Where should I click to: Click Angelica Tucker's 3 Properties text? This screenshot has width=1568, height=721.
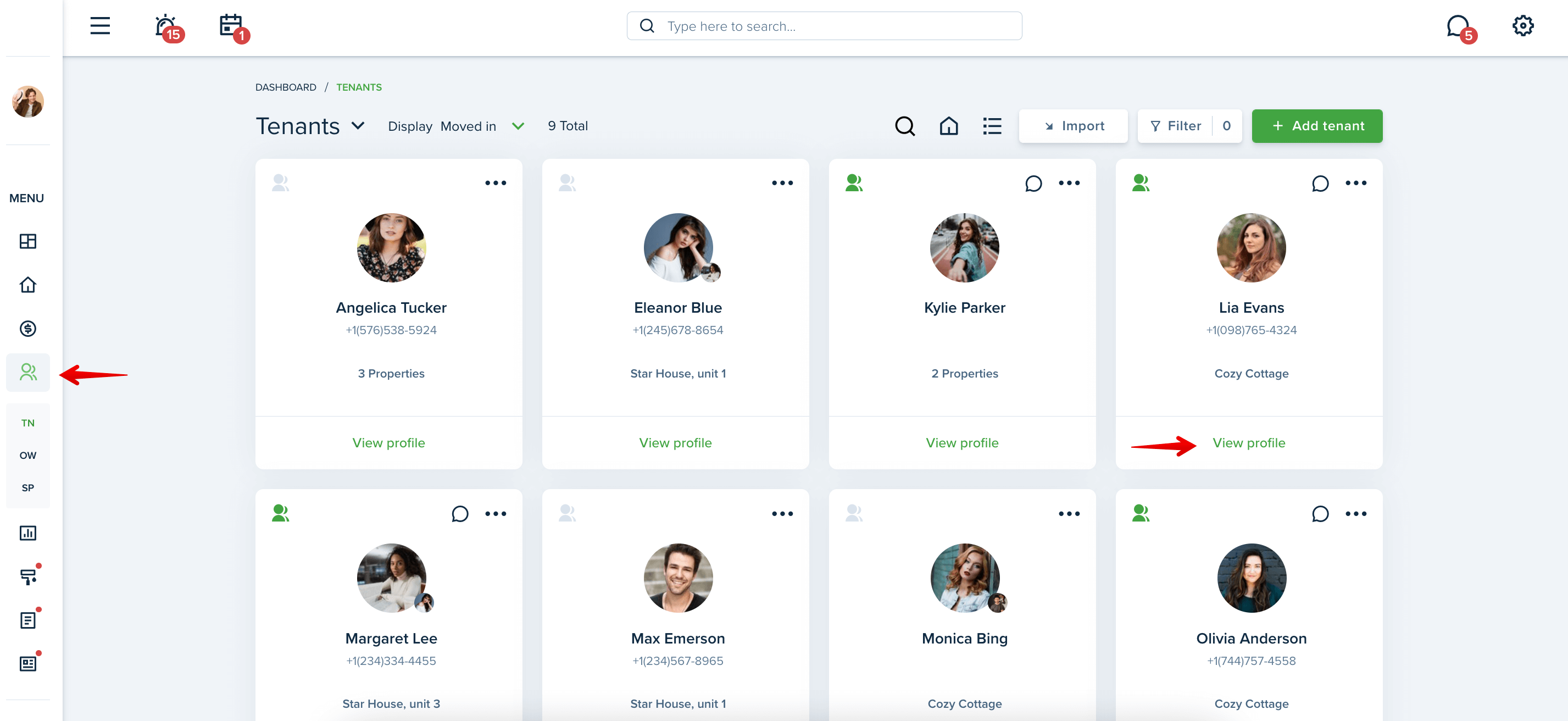(x=391, y=373)
